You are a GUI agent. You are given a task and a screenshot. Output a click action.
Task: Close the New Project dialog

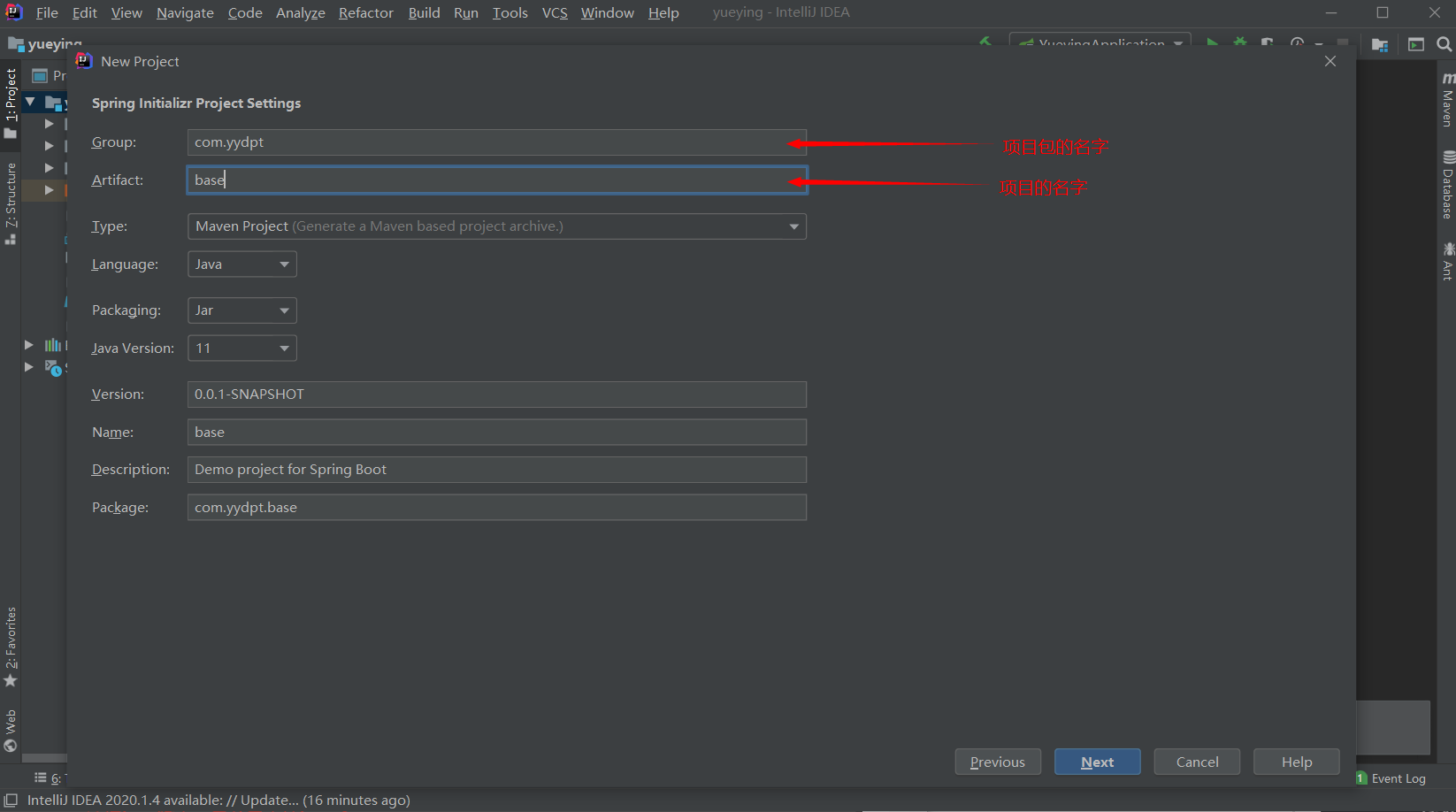(x=1330, y=61)
